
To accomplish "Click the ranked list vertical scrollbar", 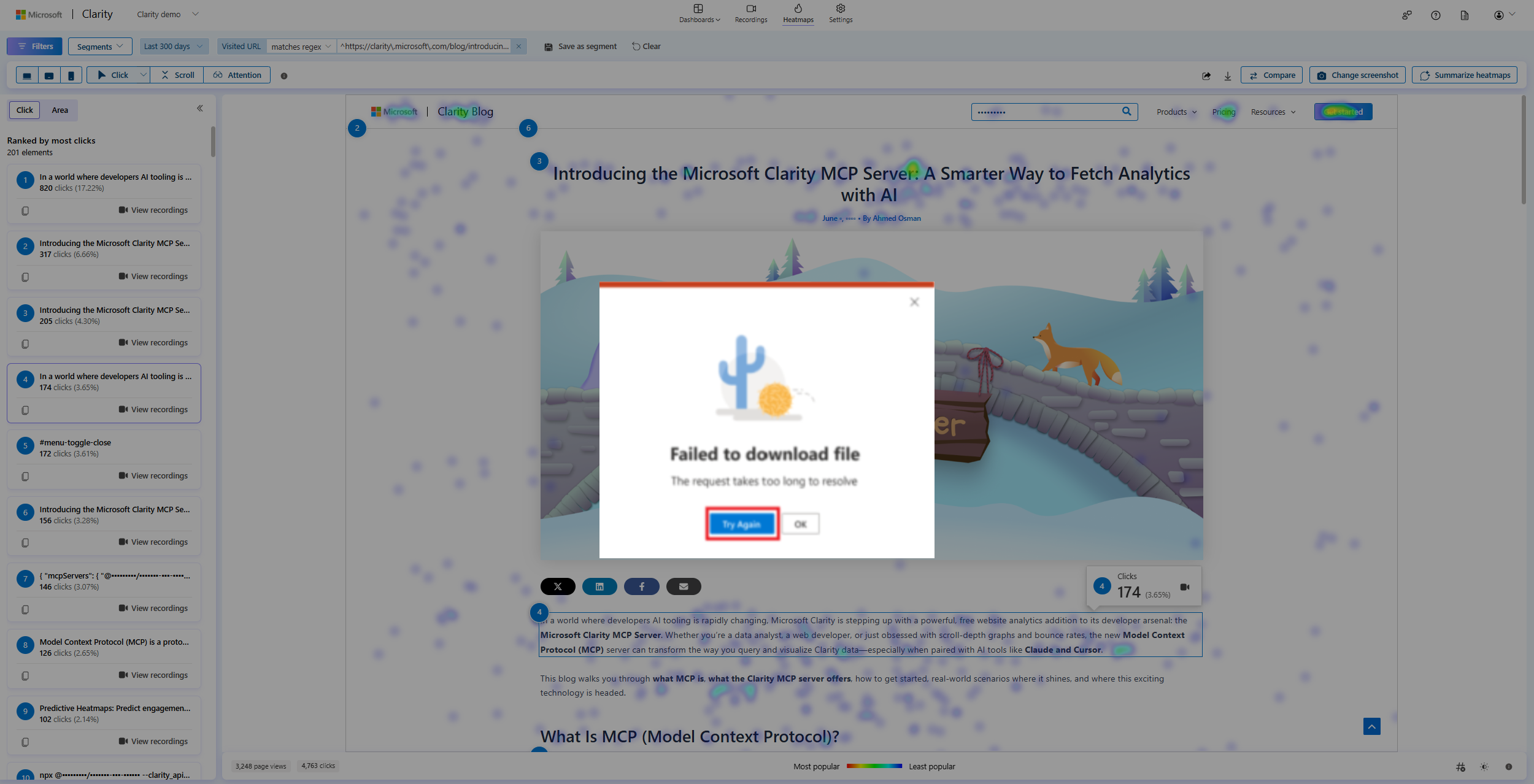I will (x=213, y=142).
